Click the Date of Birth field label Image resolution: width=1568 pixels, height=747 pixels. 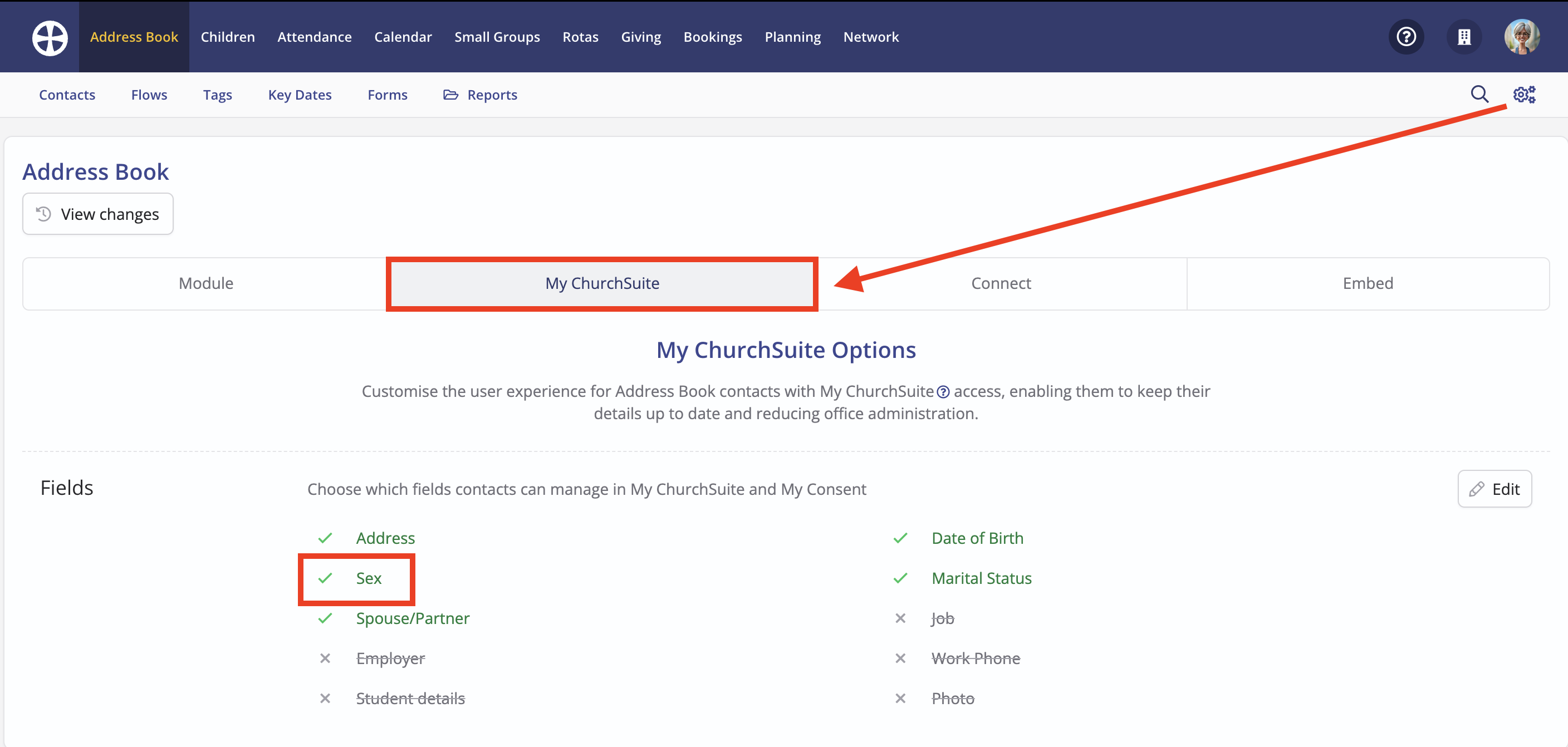977,538
